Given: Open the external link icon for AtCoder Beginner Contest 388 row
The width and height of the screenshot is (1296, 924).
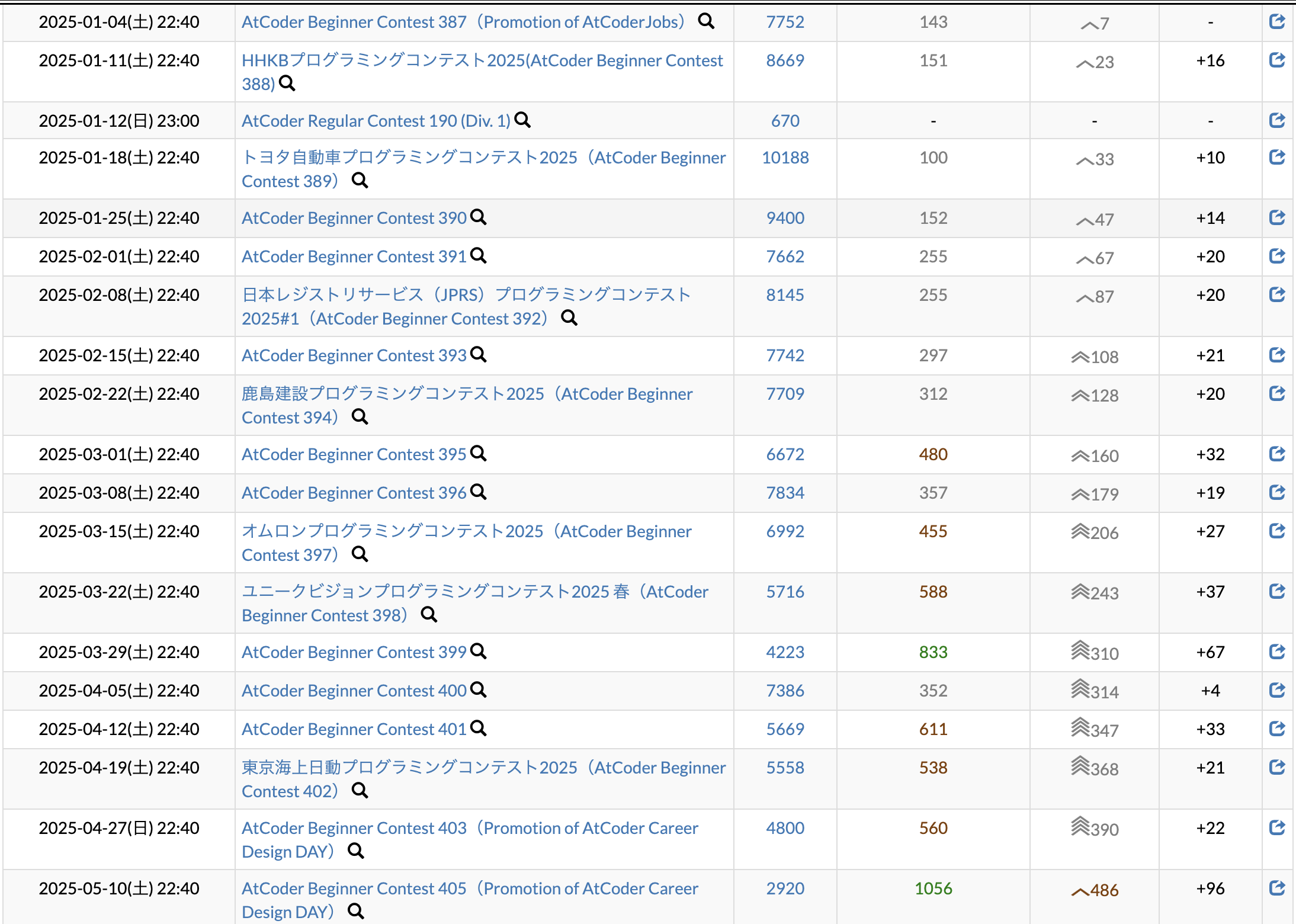Looking at the screenshot, I should (1277, 60).
